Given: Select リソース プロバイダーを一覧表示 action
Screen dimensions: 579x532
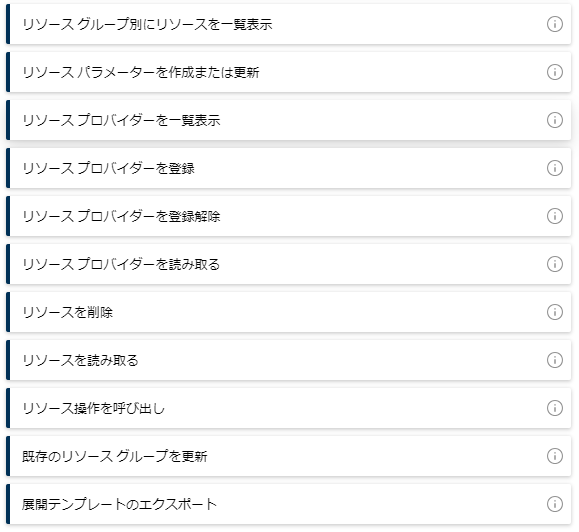Looking at the screenshot, I should (288, 120).
